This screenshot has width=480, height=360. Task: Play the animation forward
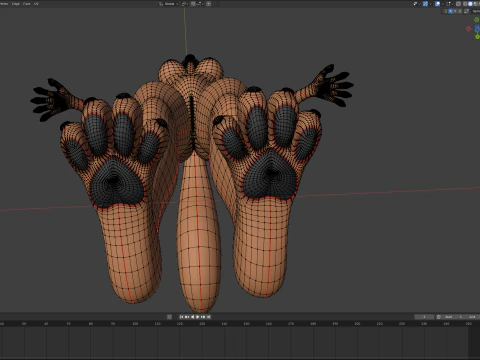click(x=198, y=317)
